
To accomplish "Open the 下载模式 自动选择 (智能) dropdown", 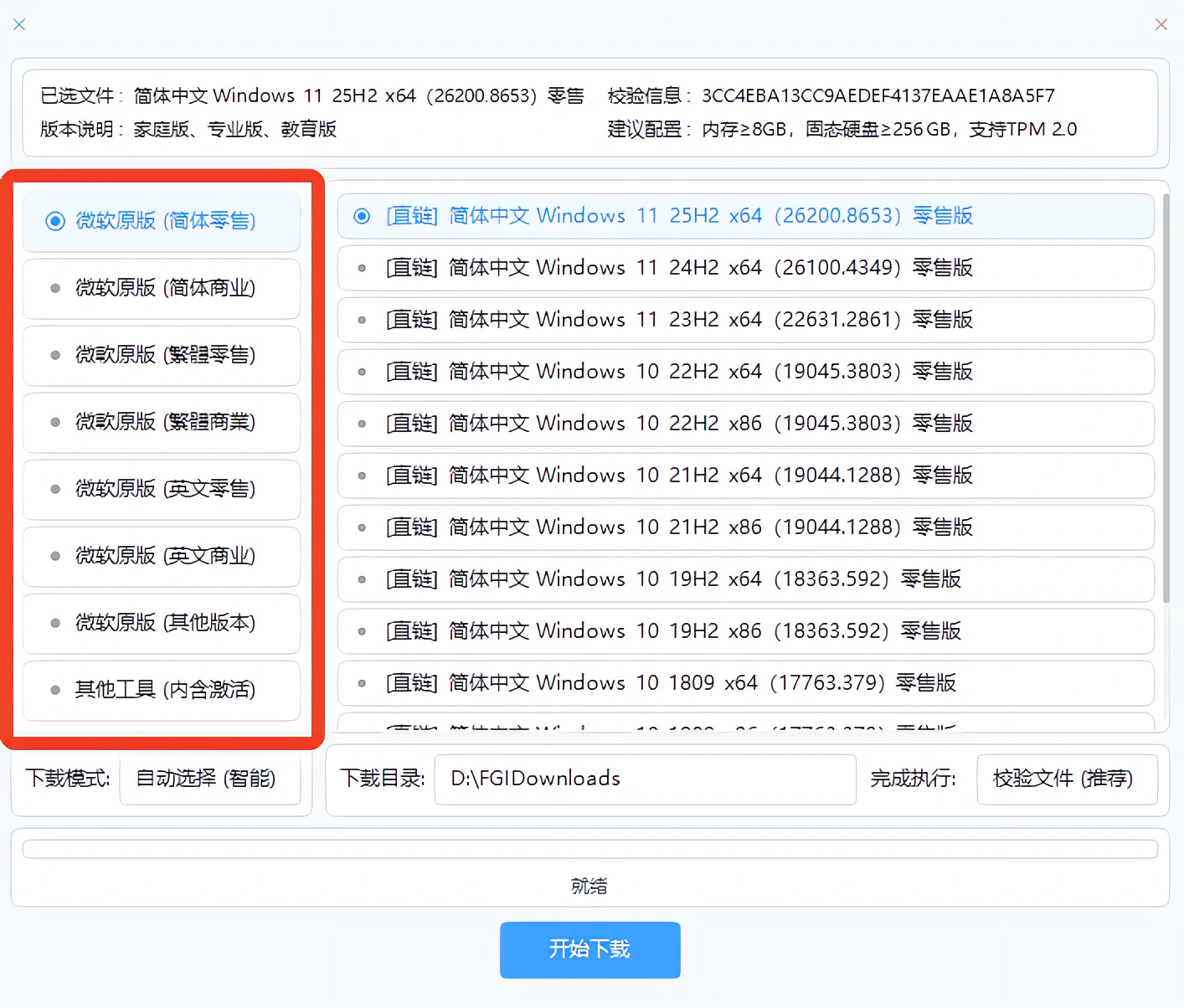I will point(210,779).
